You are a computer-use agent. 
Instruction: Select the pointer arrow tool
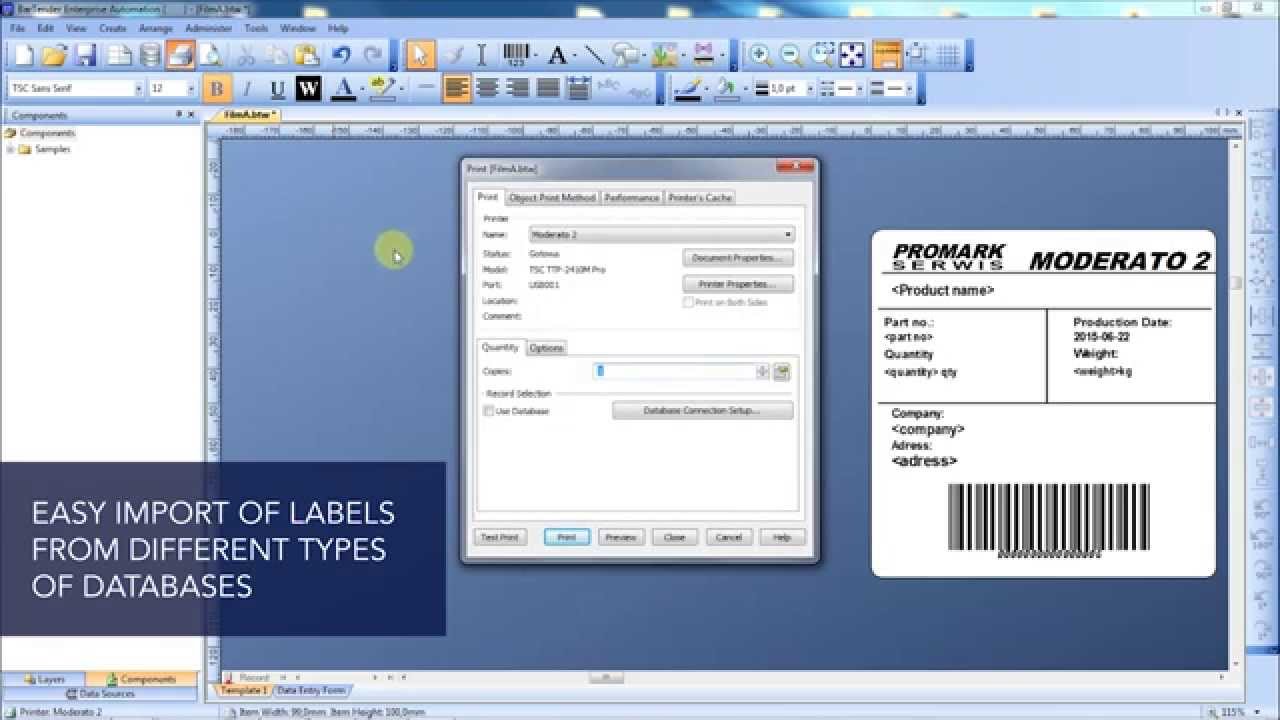[x=420, y=55]
